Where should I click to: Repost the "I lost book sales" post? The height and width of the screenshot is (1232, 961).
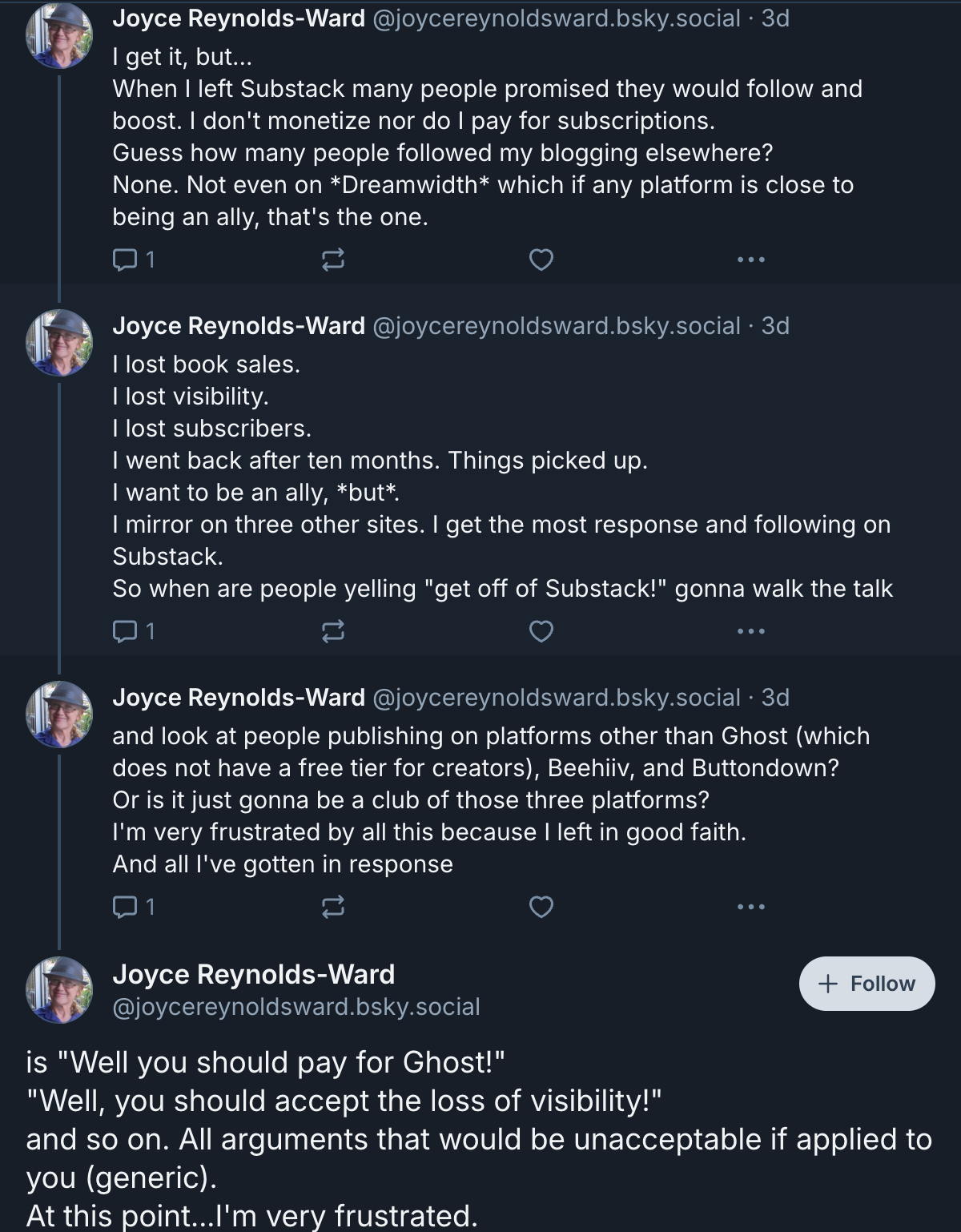coord(332,632)
